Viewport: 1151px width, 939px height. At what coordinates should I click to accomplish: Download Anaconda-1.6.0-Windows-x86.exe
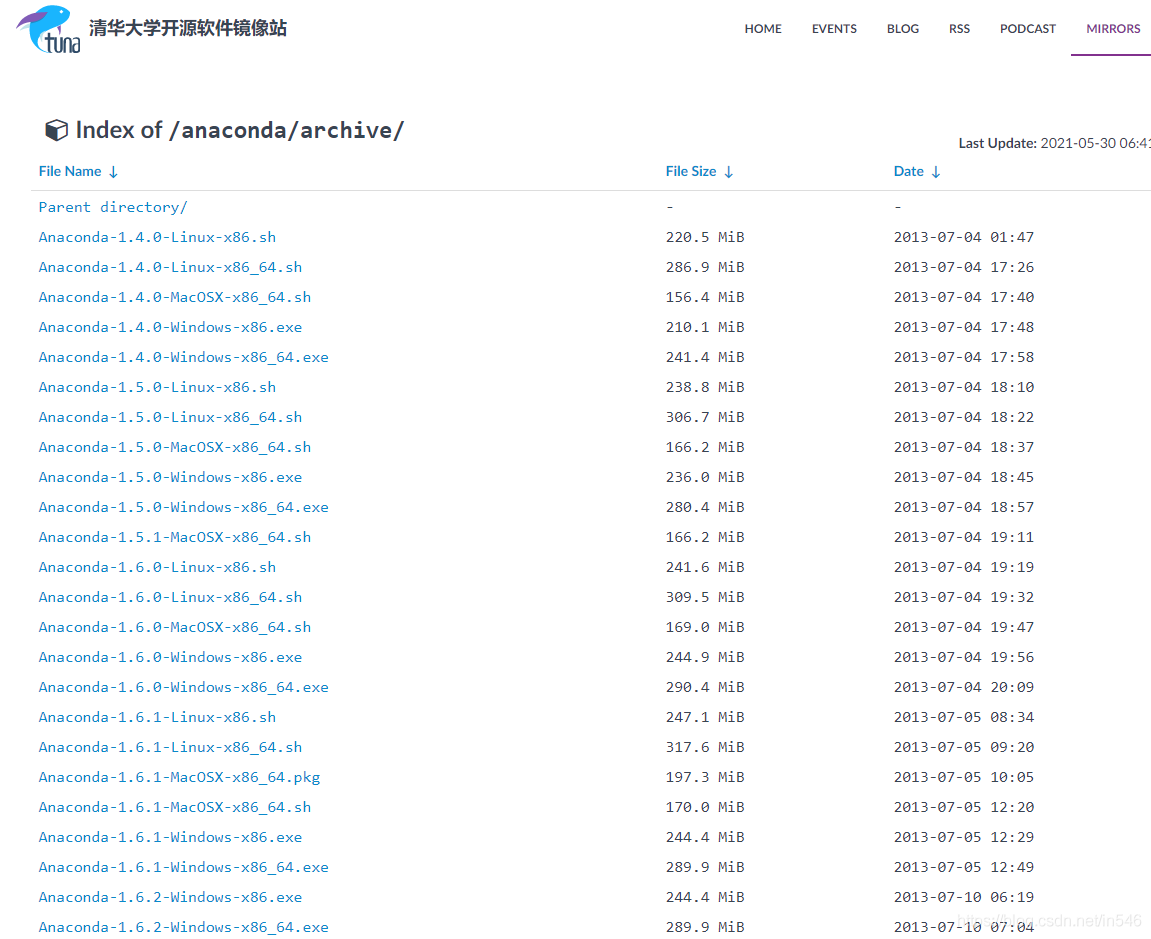170,658
